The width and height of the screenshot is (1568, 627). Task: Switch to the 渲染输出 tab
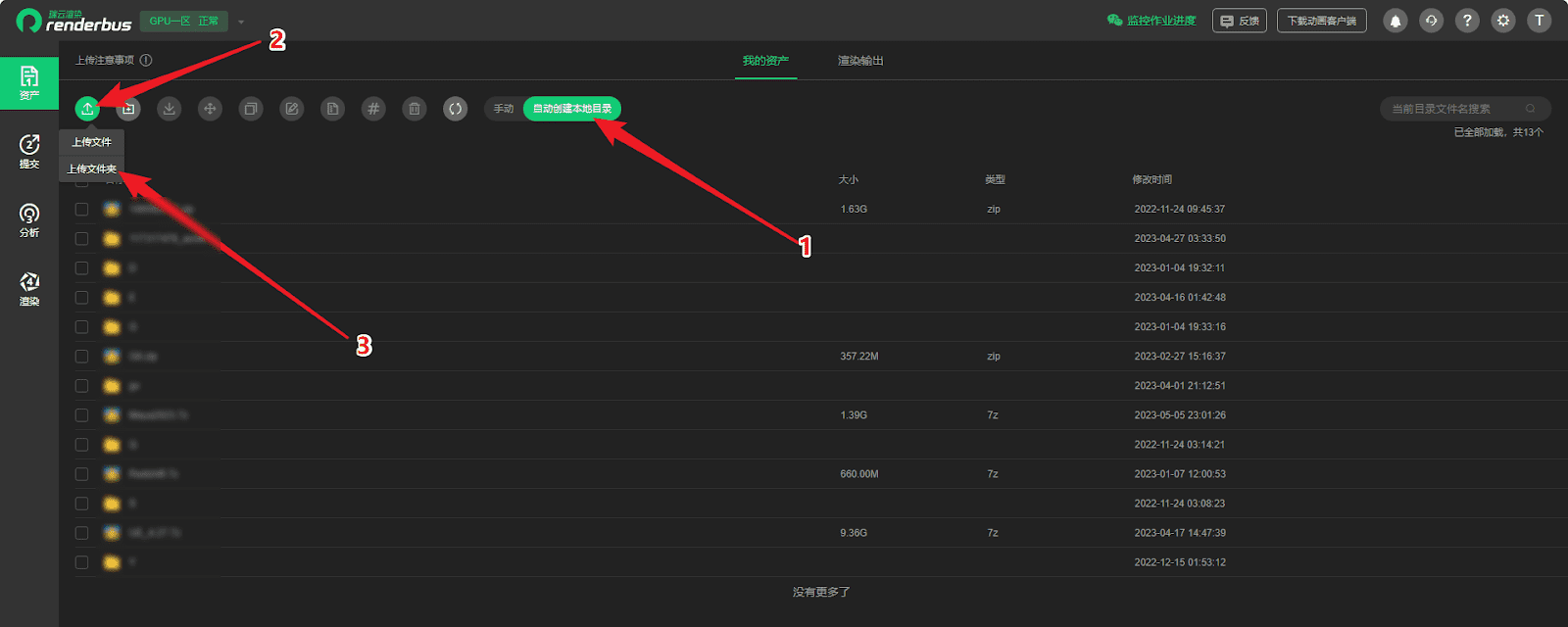pyautogui.click(x=860, y=61)
